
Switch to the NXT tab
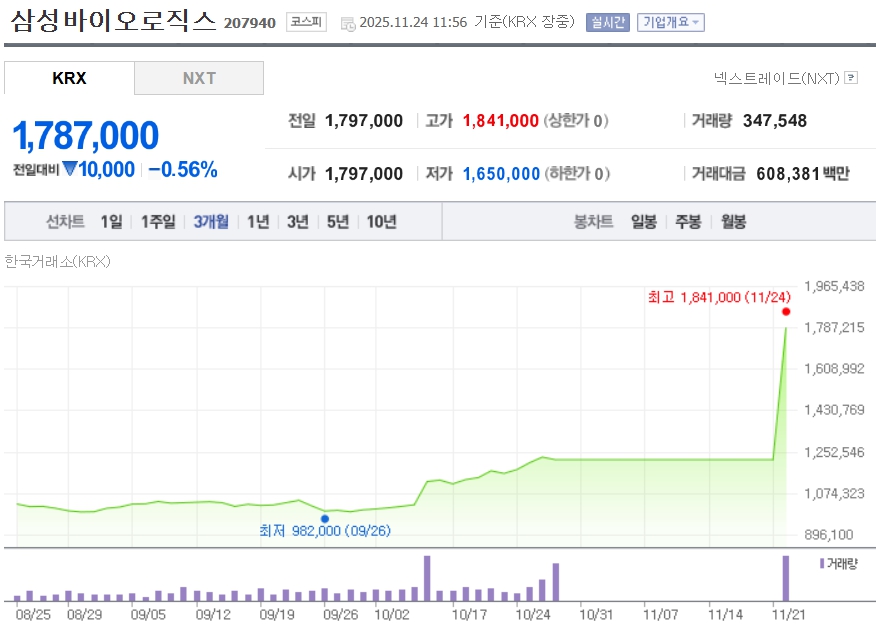tap(199, 78)
